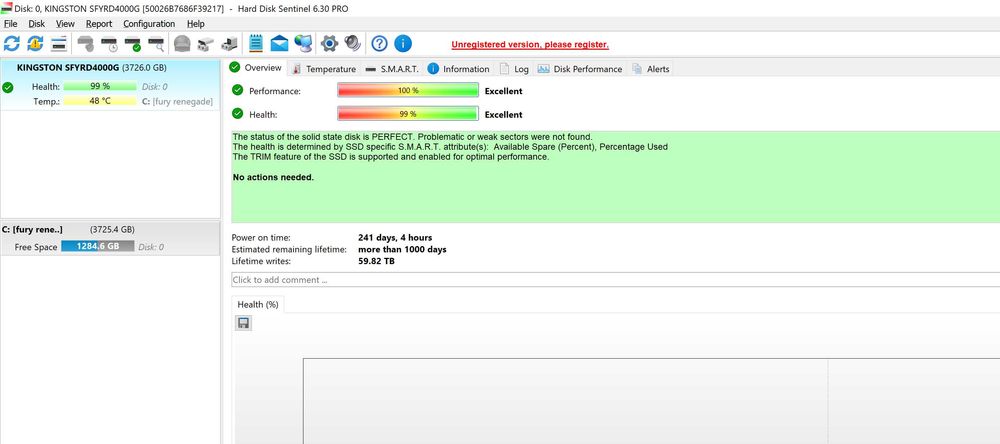Viewport: 1000px width, 444px height.
Task: Click the speaker sound toolbar icon
Action: [353, 43]
